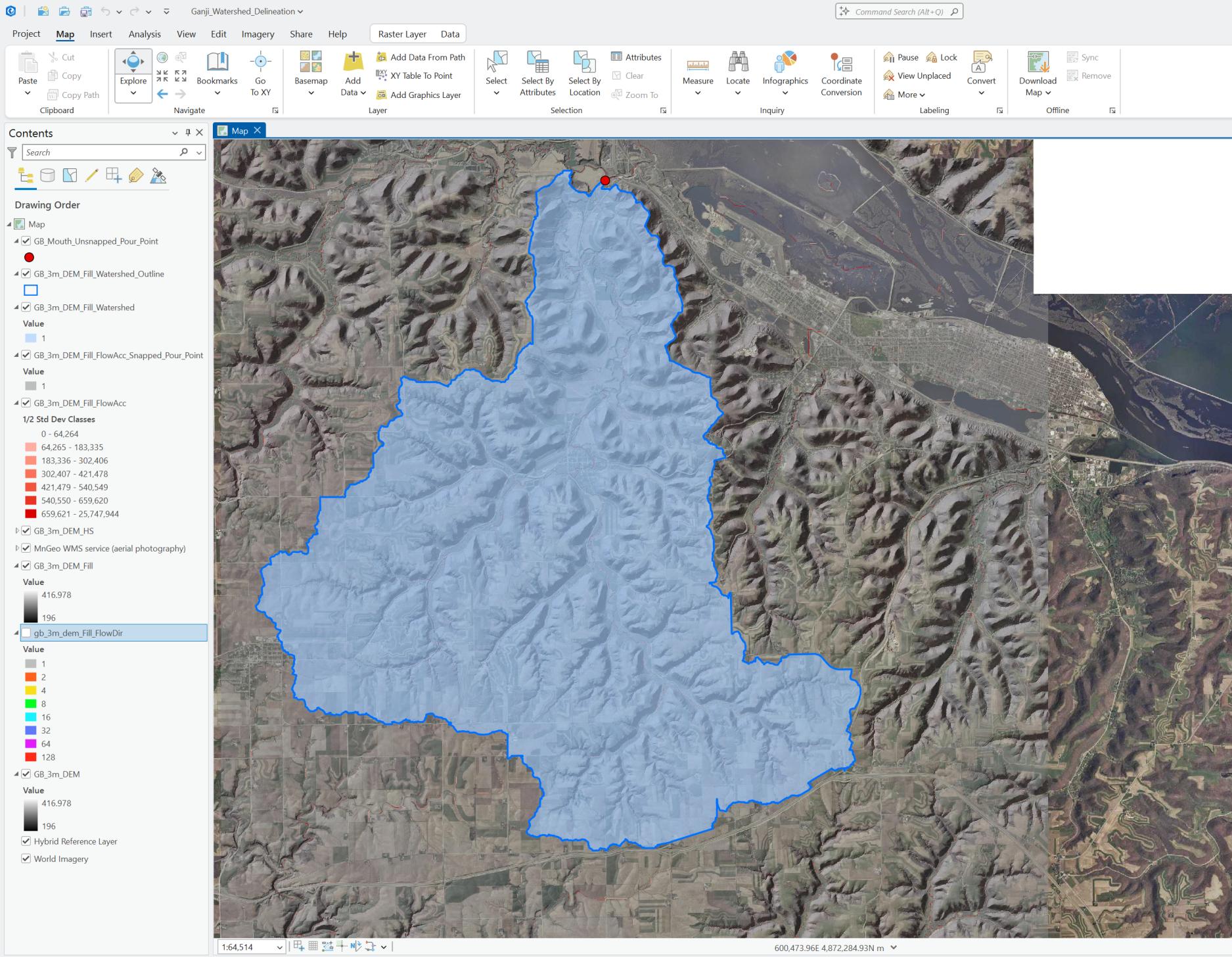Open the Basemap dropdown gallery
This screenshot has width=1232, height=957.
(x=311, y=93)
